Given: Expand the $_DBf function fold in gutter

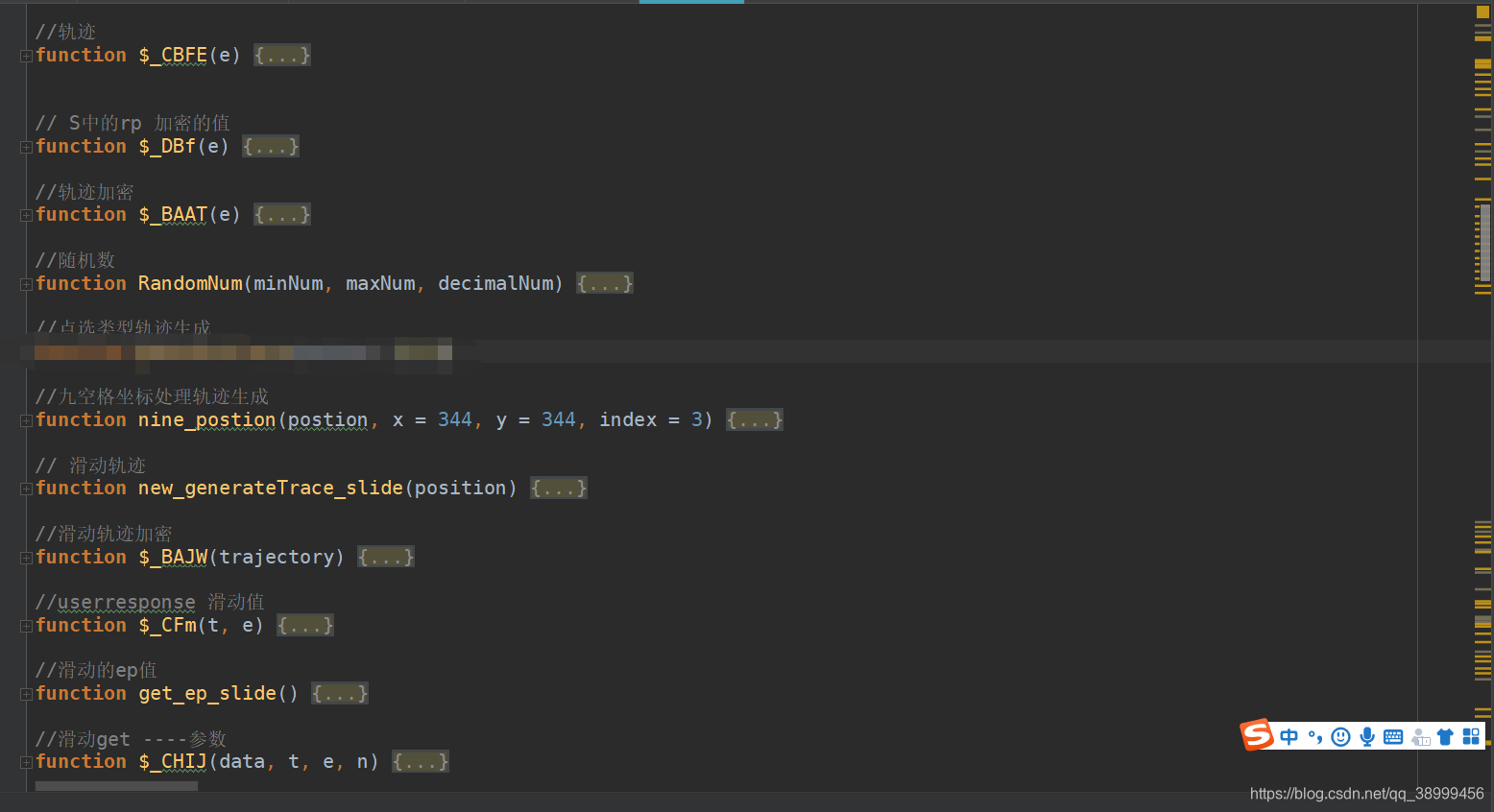Looking at the screenshot, I should click(27, 147).
